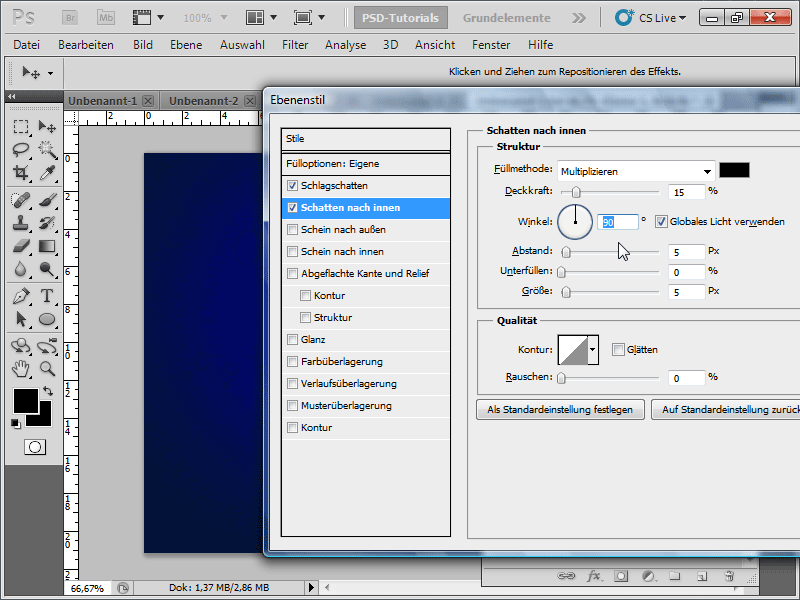Select the Blur tool

point(21,269)
